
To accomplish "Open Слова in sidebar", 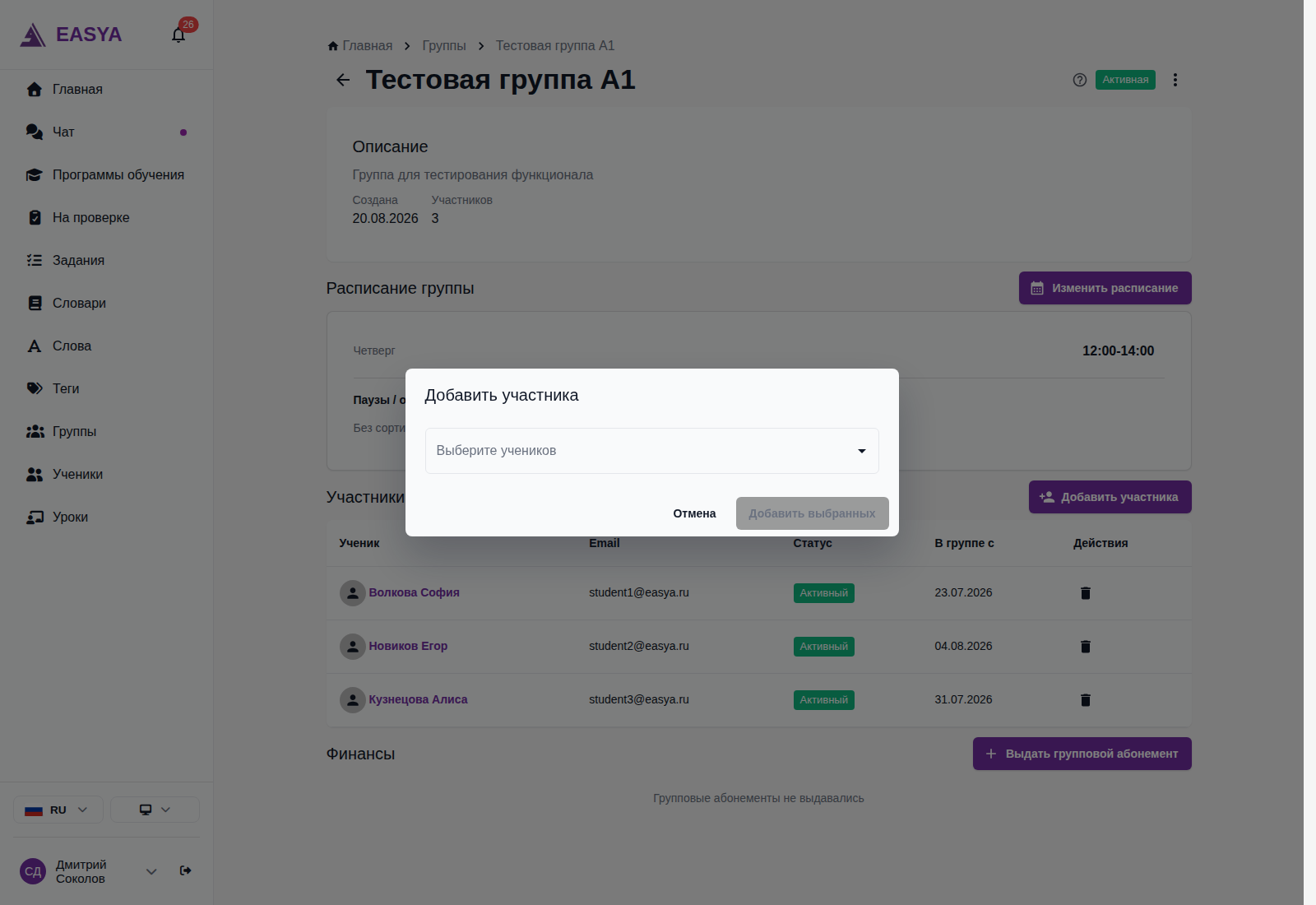I will (106, 346).
